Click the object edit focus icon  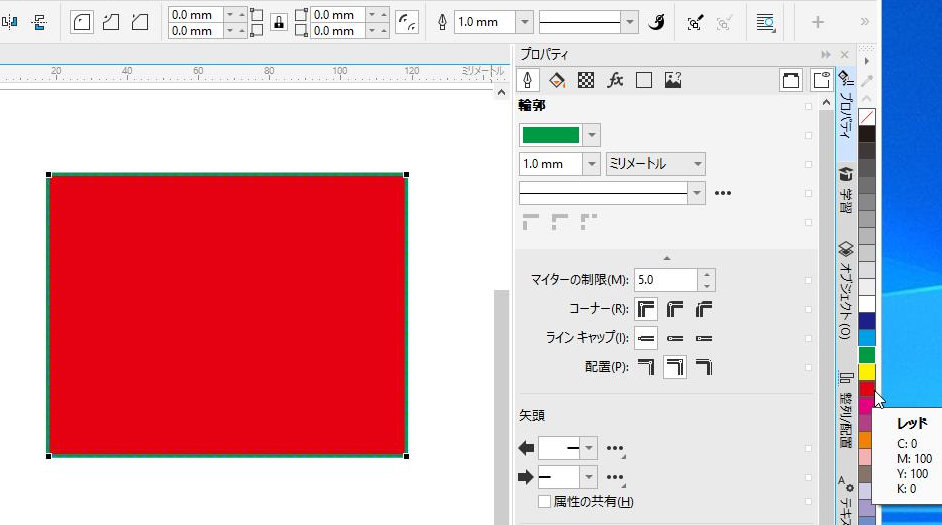tap(695, 23)
